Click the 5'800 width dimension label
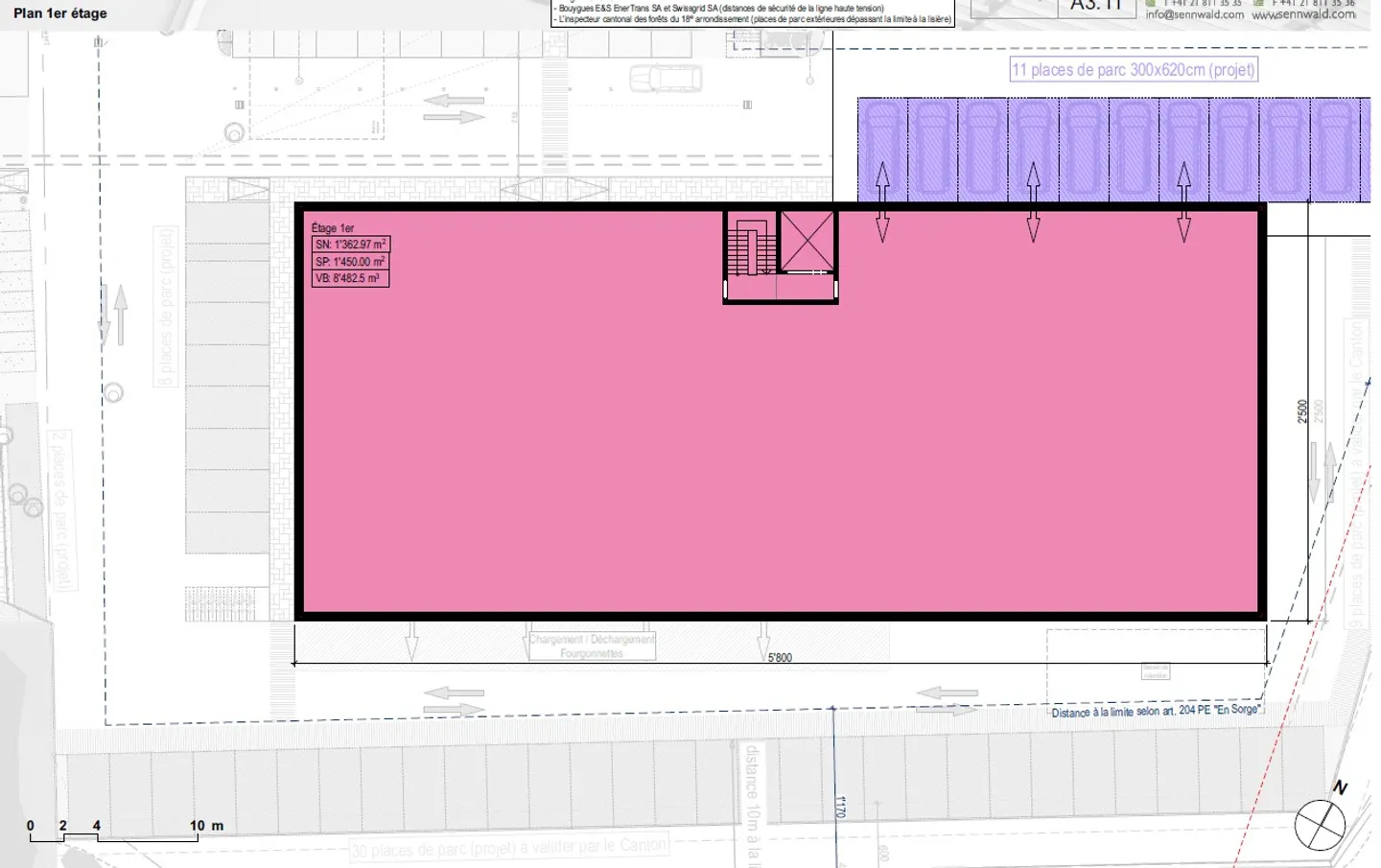 point(780,658)
